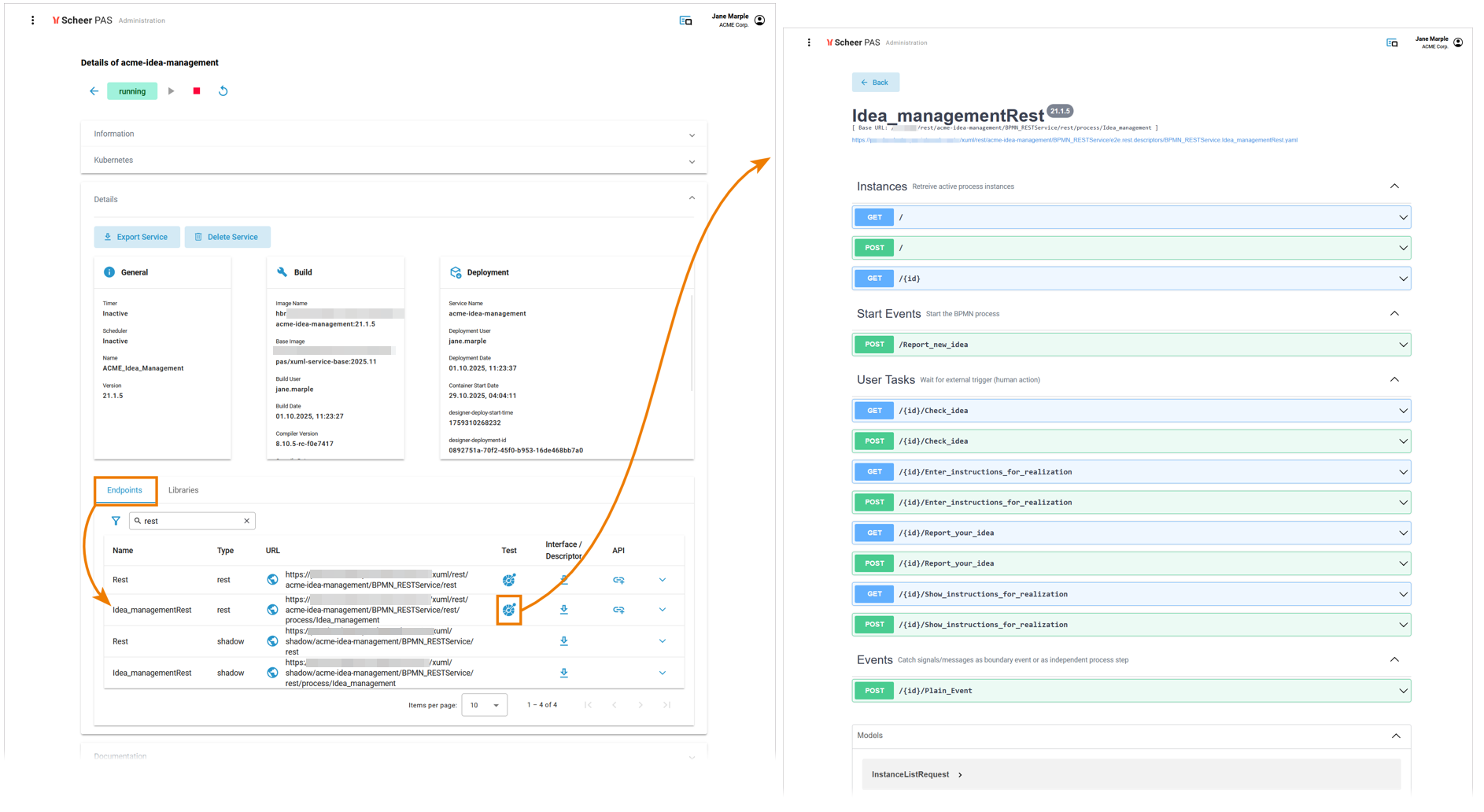Click the red stop service icon
The width and height of the screenshot is (1484, 812).
(x=197, y=91)
